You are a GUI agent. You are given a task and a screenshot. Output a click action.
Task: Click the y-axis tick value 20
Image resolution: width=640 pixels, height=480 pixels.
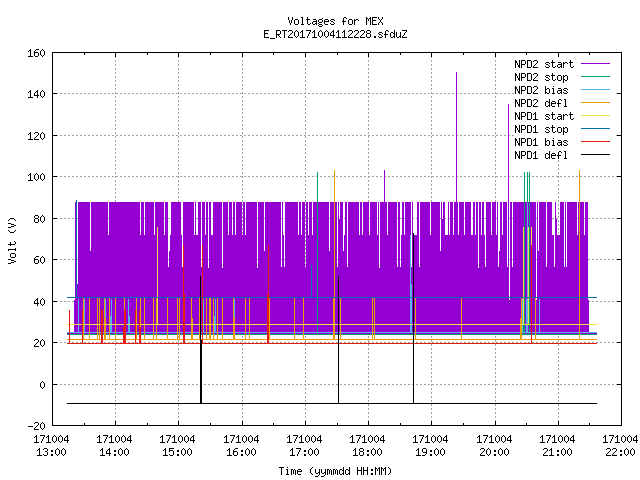click(x=39, y=343)
